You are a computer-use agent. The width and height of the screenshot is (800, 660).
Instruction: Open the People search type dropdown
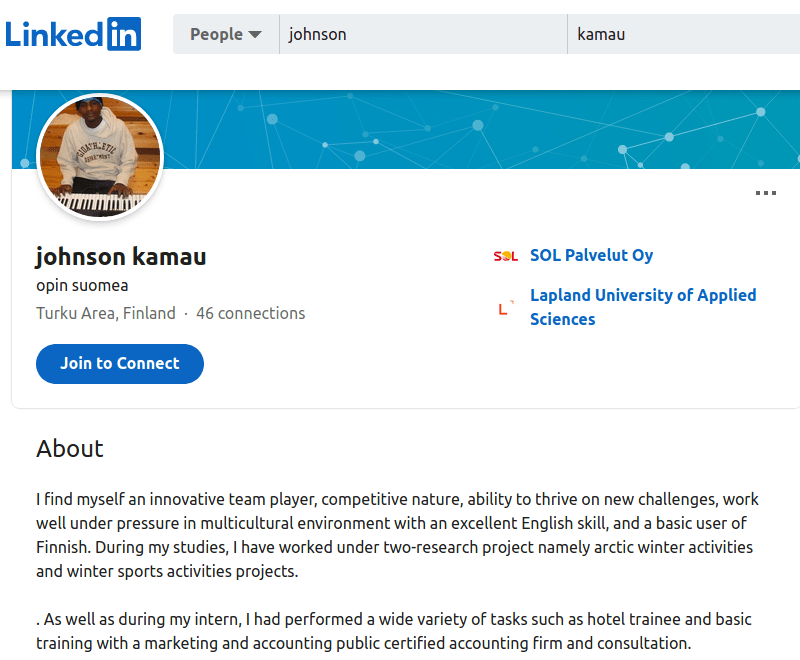[x=225, y=34]
